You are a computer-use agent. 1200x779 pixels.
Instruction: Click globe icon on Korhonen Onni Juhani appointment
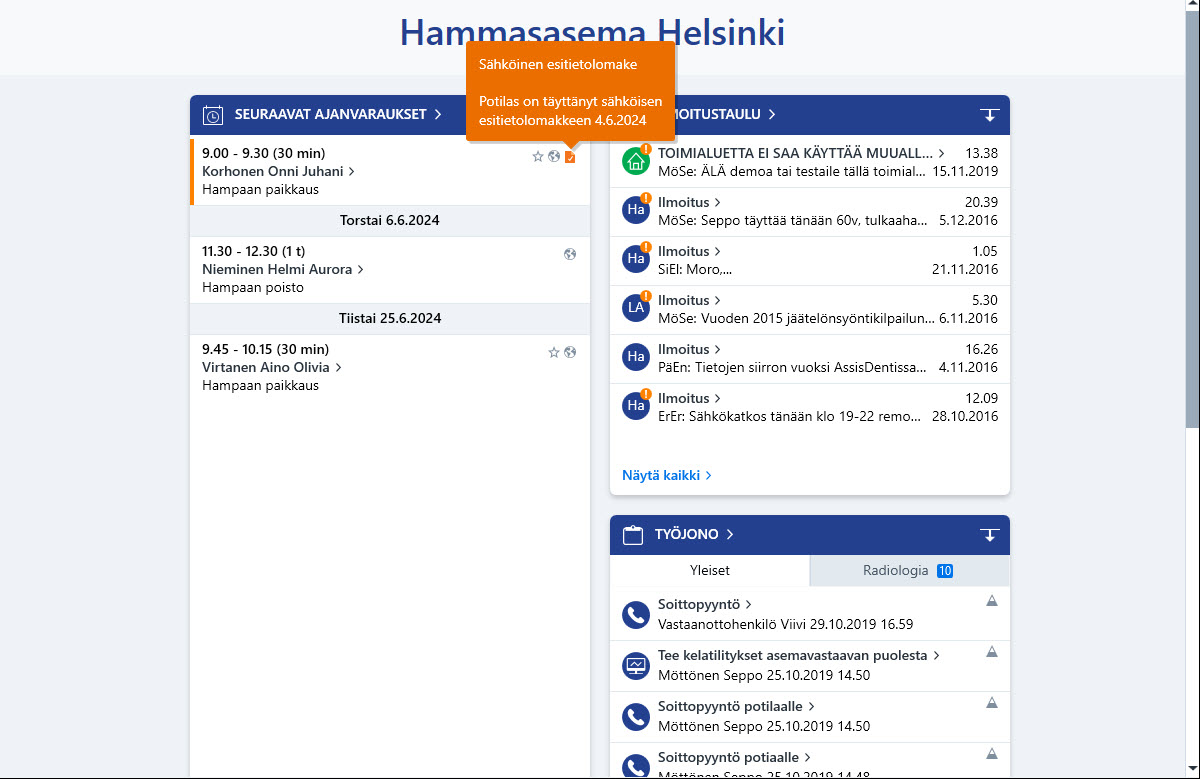click(x=554, y=156)
